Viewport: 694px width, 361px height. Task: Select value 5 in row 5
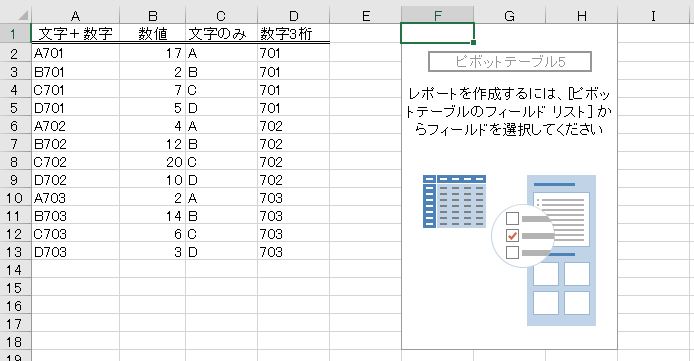[152, 108]
